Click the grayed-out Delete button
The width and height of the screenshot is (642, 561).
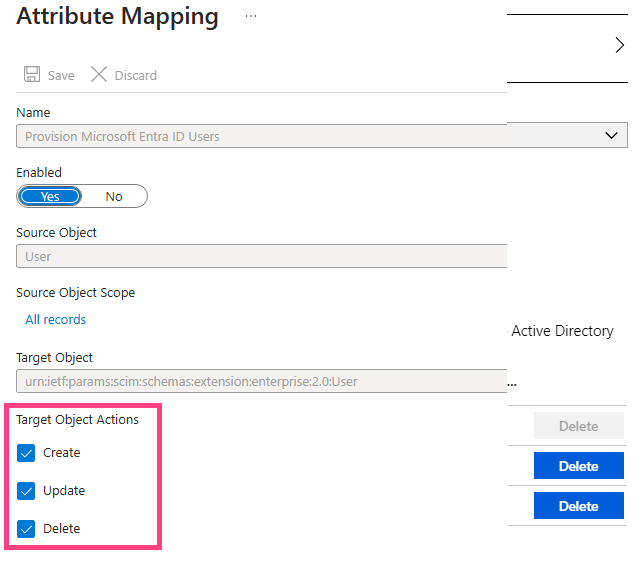(x=579, y=426)
